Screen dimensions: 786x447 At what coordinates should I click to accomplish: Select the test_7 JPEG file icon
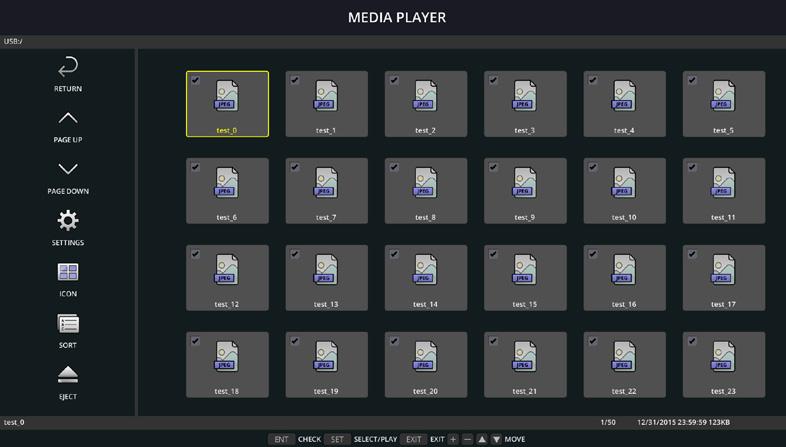click(326, 183)
